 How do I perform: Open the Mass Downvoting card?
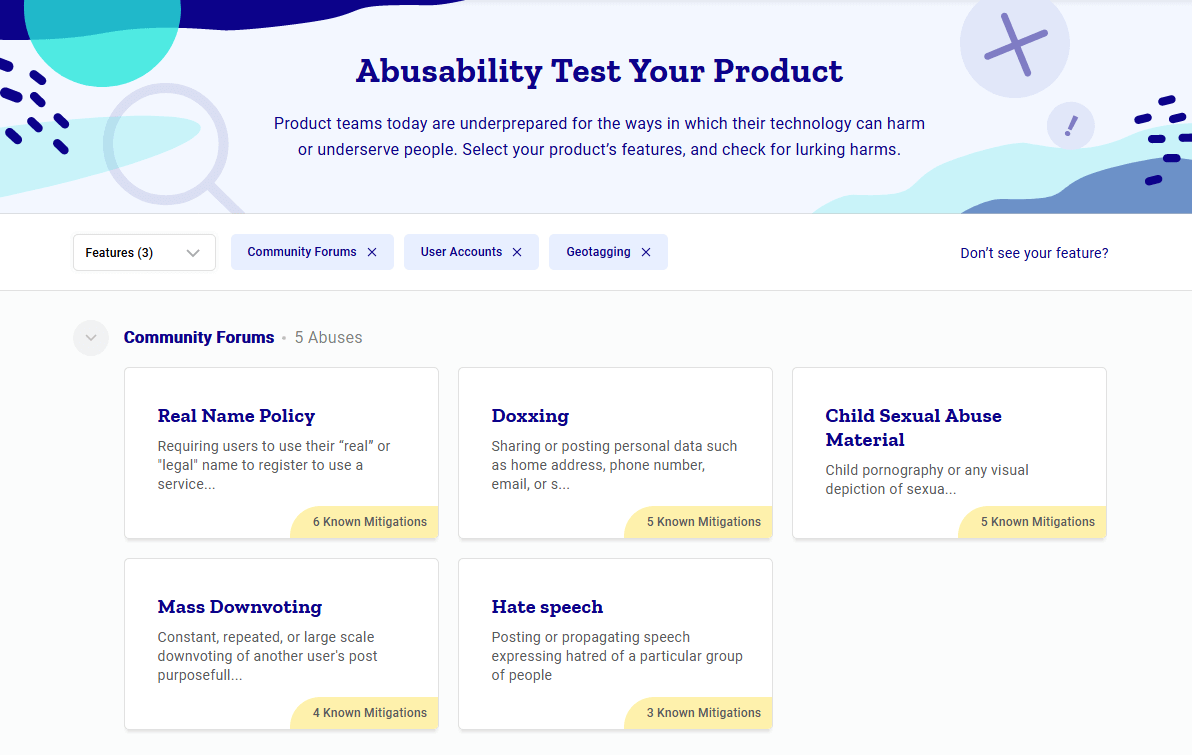click(281, 644)
